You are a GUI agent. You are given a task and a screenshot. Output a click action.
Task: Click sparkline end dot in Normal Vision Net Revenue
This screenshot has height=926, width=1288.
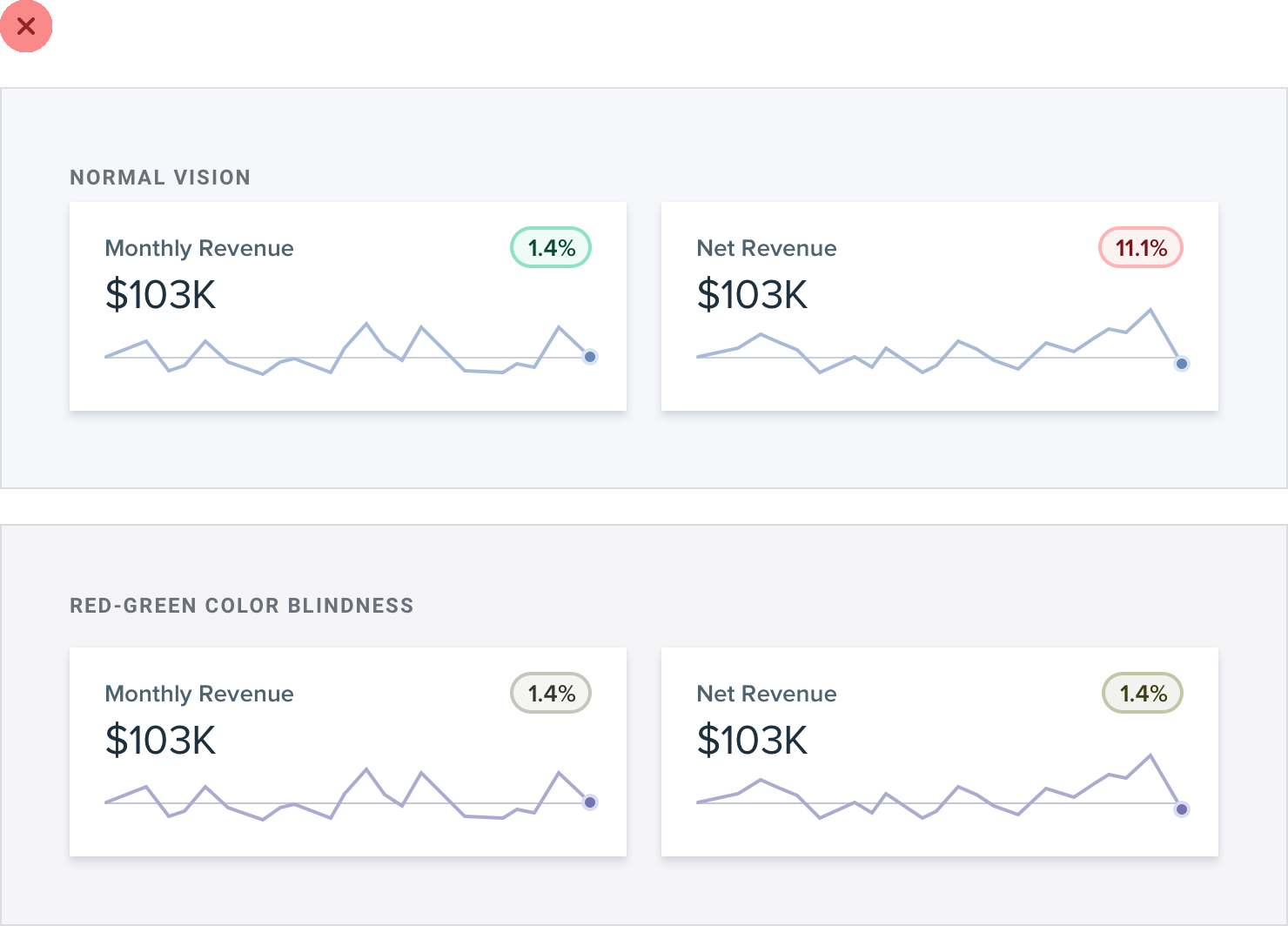point(1181,364)
